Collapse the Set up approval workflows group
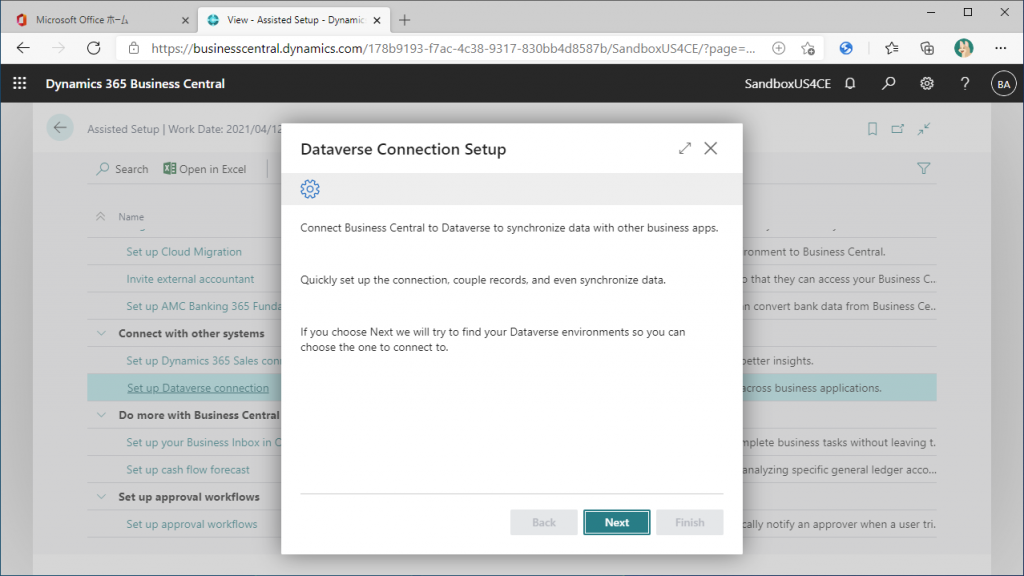This screenshot has height=576, width=1024. tap(101, 497)
